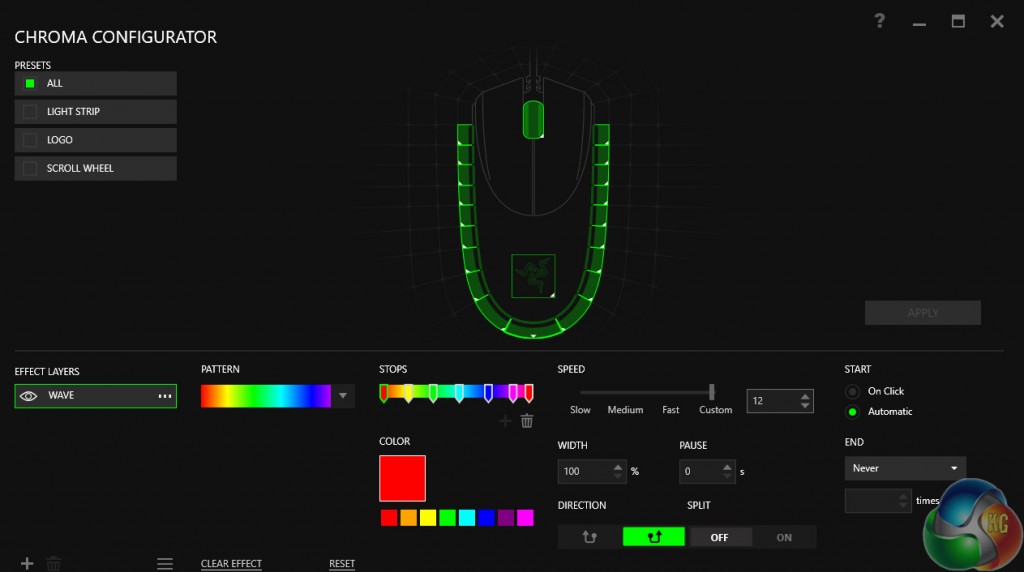Add a color stop with plus icon
The image size is (1024, 572).
click(x=505, y=421)
